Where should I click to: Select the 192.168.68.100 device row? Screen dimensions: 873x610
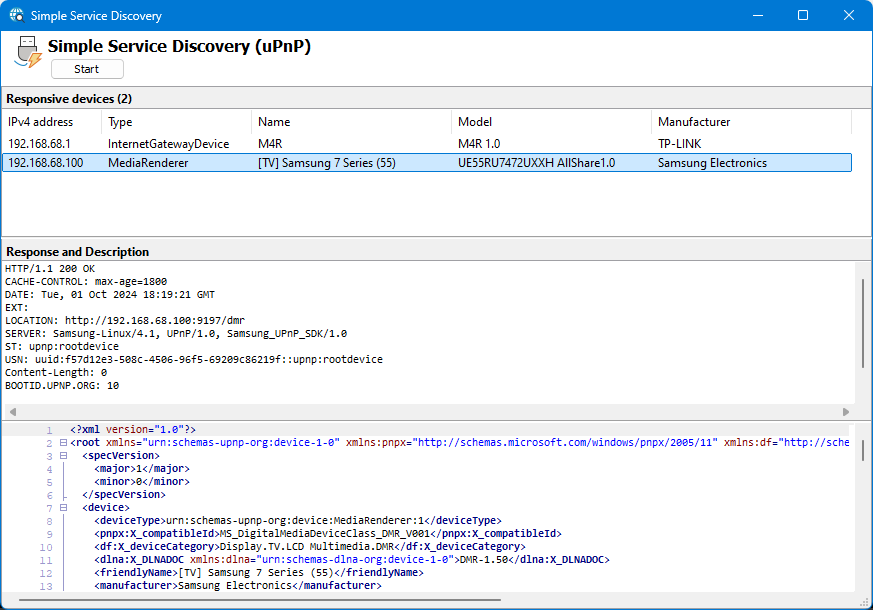[x=427, y=163]
